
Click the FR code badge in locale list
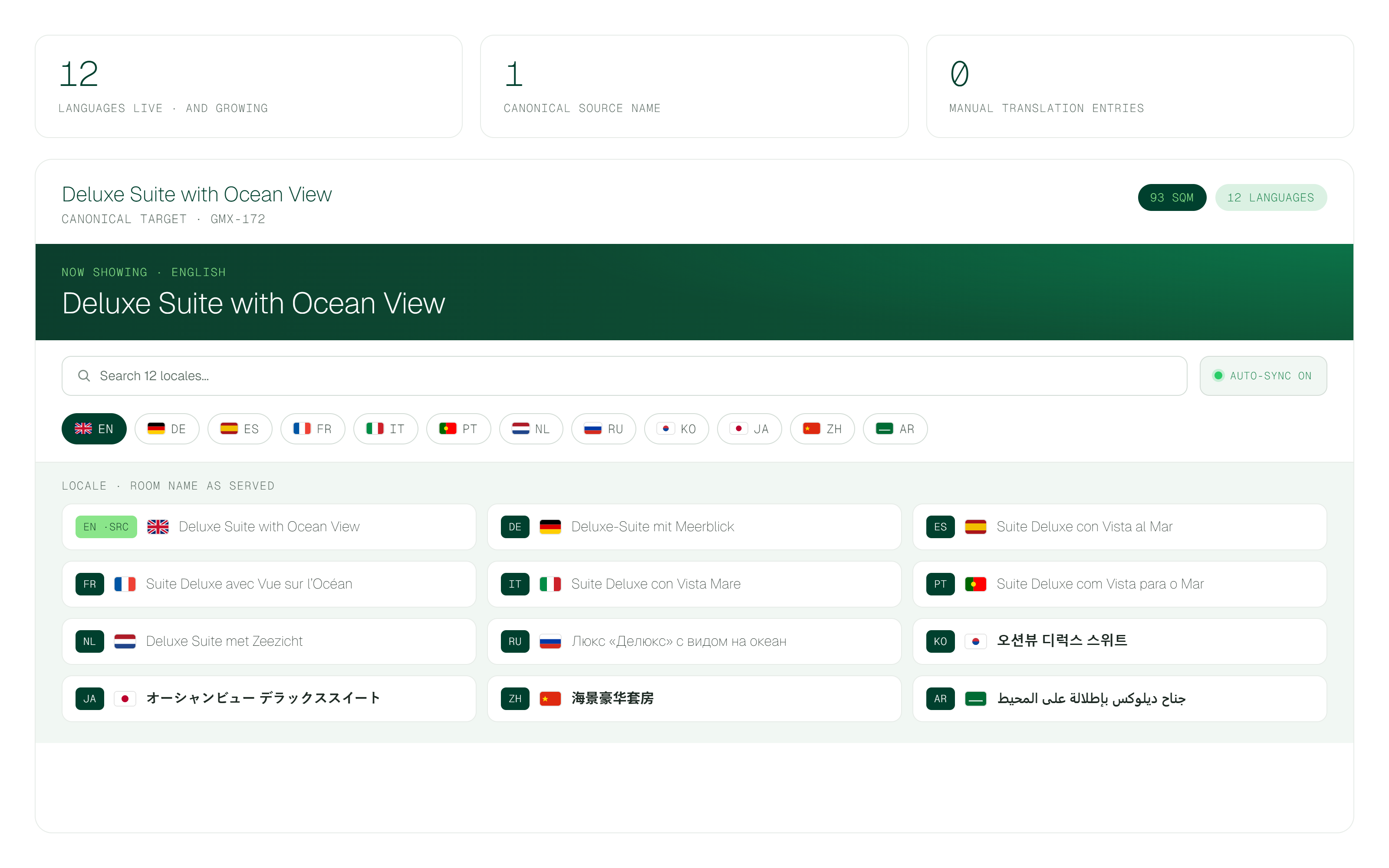pos(90,585)
